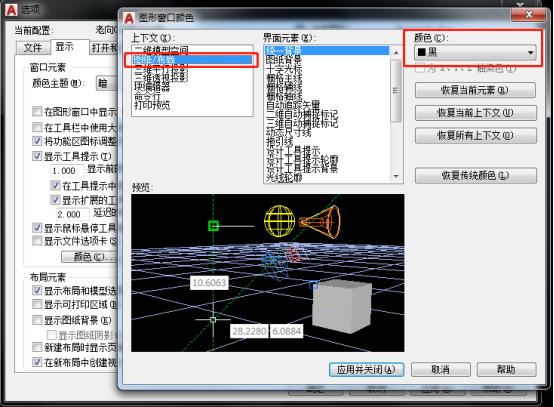Select 统一背景 in the interface elements list
Viewport: 554px width, 407px height.
[x=326, y=51]
